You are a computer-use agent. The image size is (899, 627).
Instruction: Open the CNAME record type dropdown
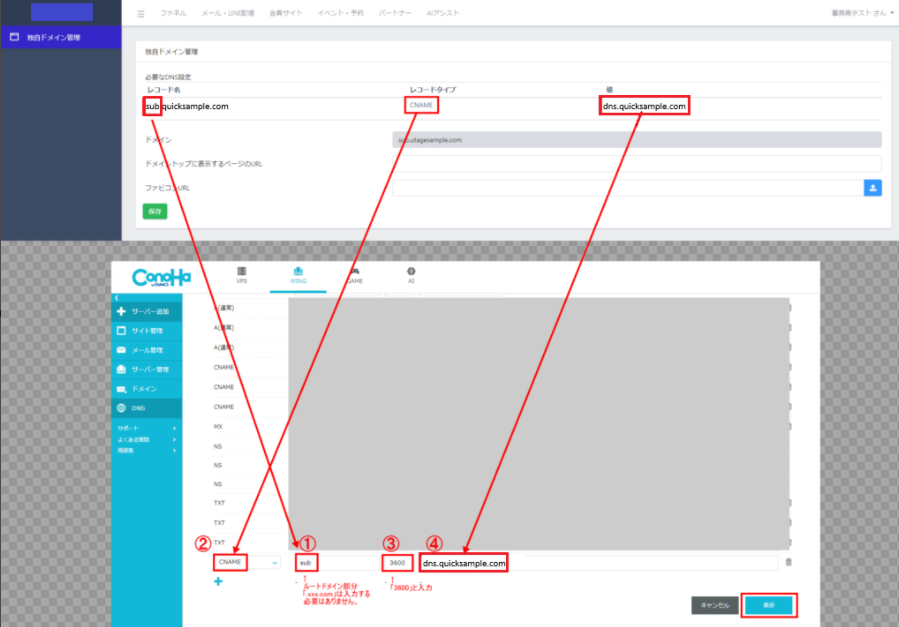[247, 563]
